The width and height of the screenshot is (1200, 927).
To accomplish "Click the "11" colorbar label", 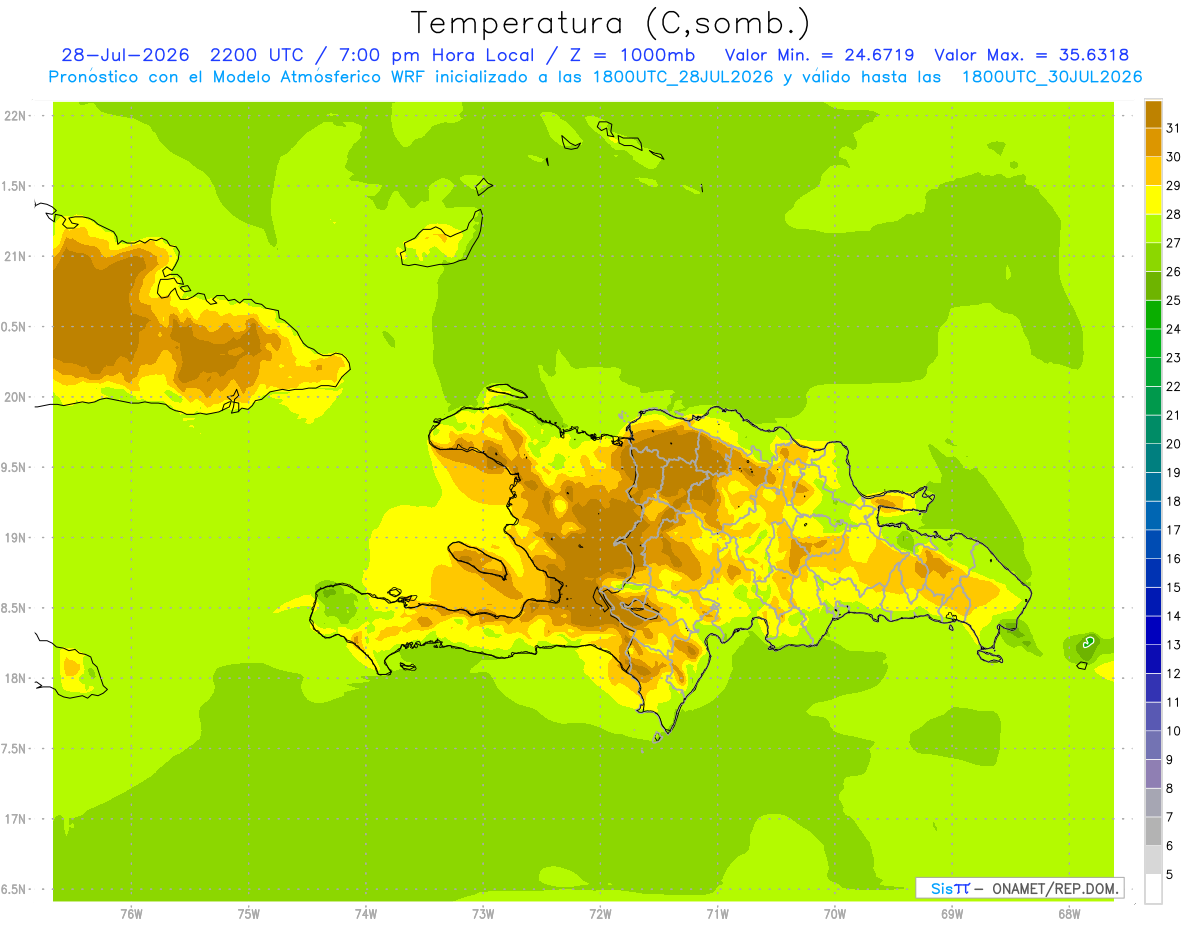I will (x=1173, y=702).
